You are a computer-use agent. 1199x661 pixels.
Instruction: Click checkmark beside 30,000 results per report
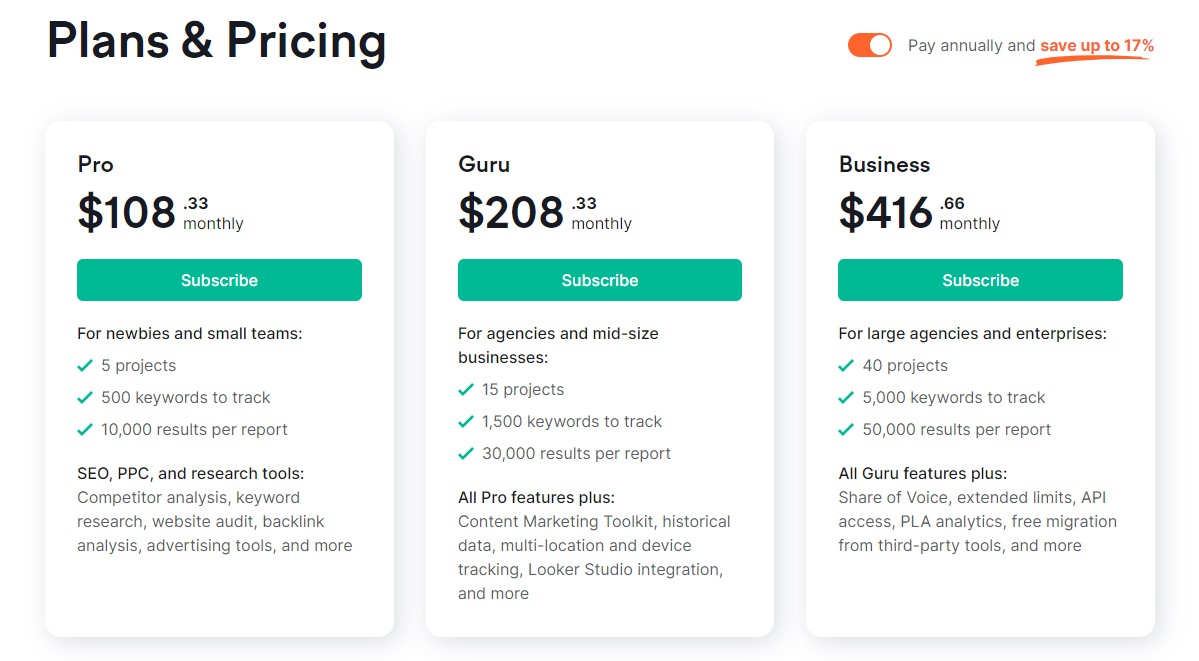pyautogui.click(x=466, y=454)
